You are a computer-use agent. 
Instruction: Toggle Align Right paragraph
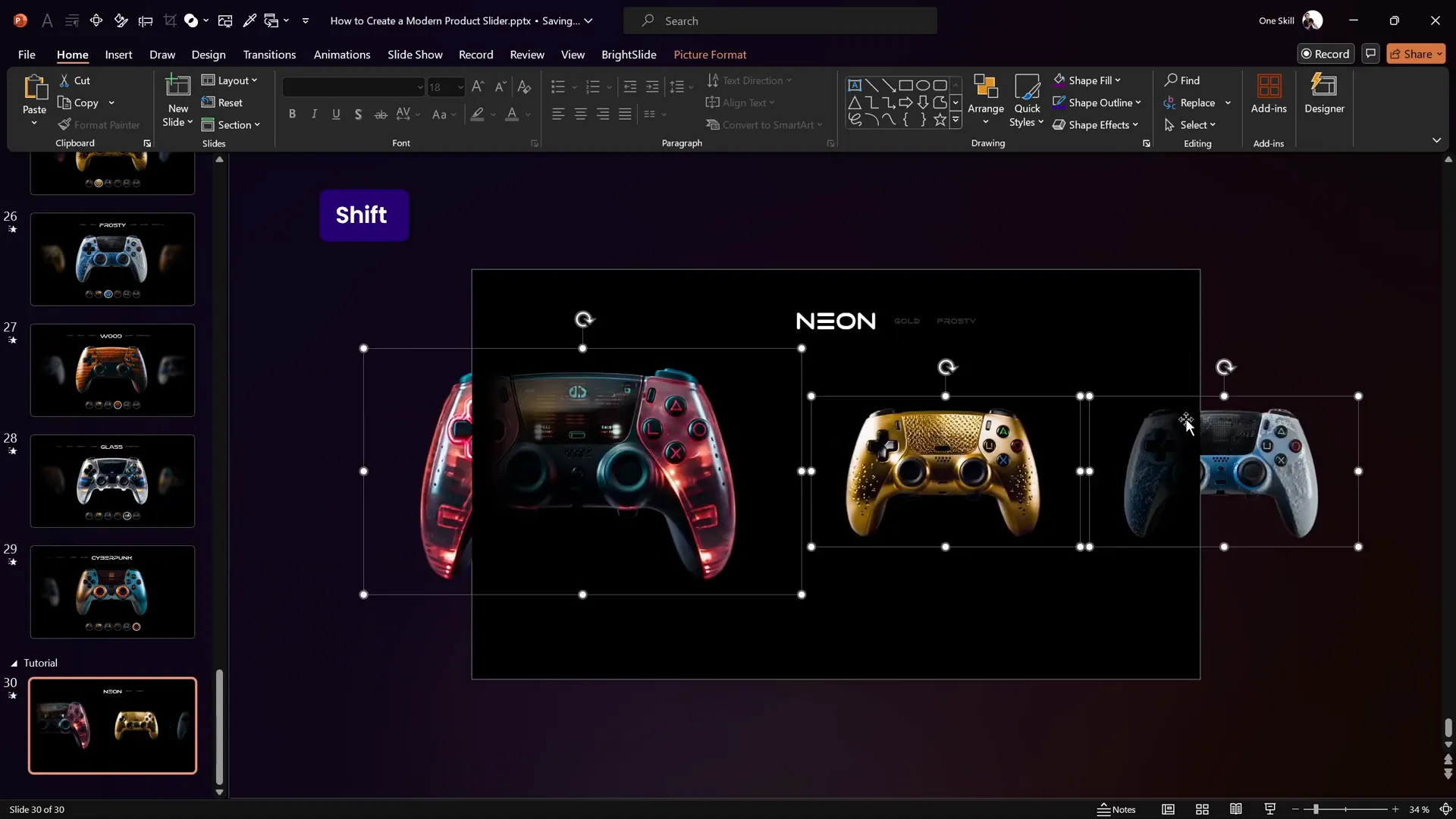(x=603, y=115)
